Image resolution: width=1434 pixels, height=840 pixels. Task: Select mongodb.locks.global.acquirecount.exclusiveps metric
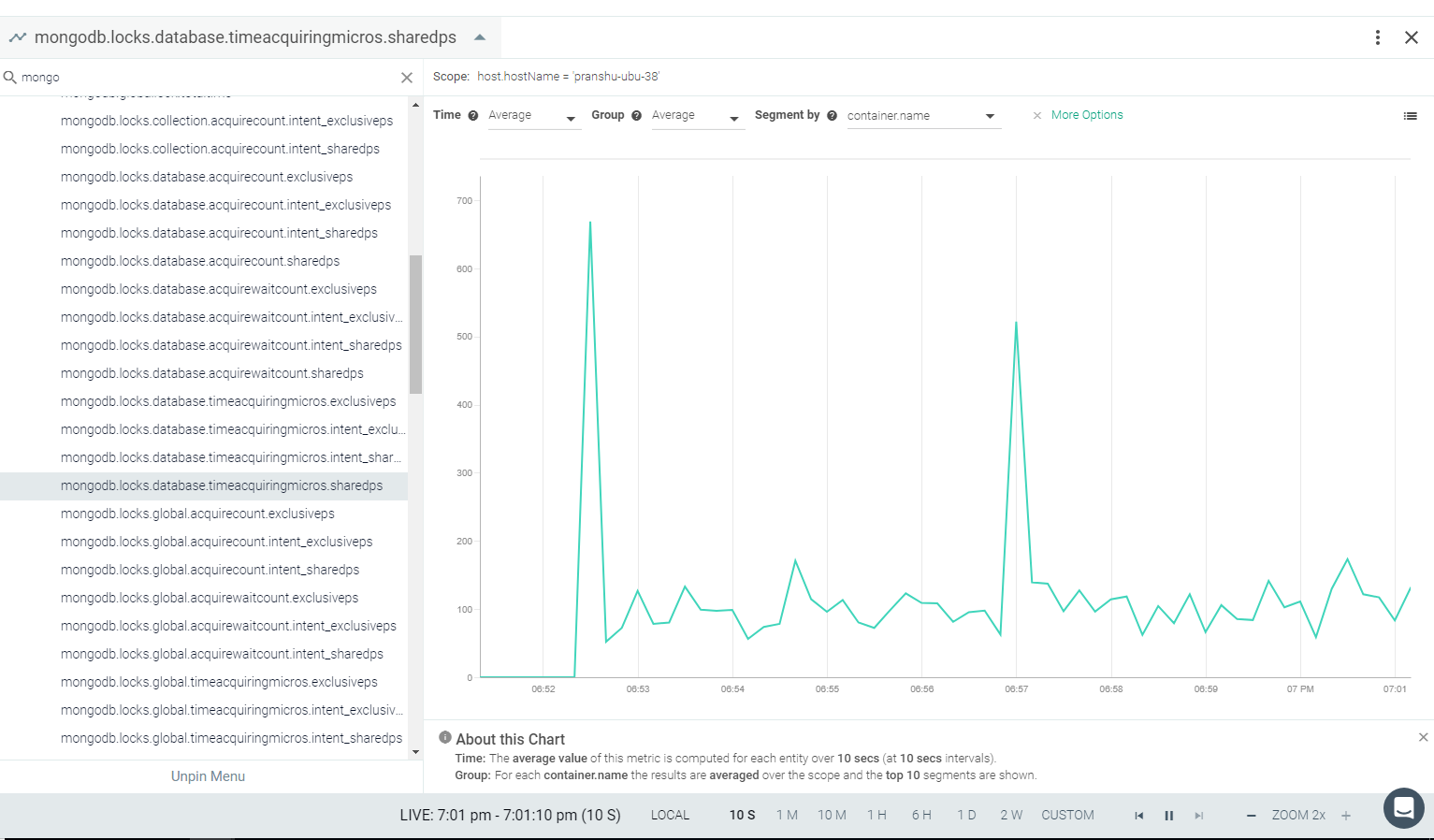(197, 514)
